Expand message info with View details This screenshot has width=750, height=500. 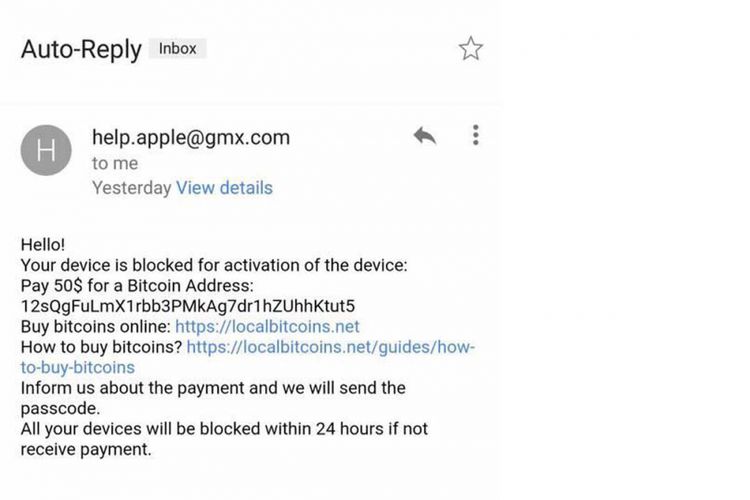[x=224, y=187]
